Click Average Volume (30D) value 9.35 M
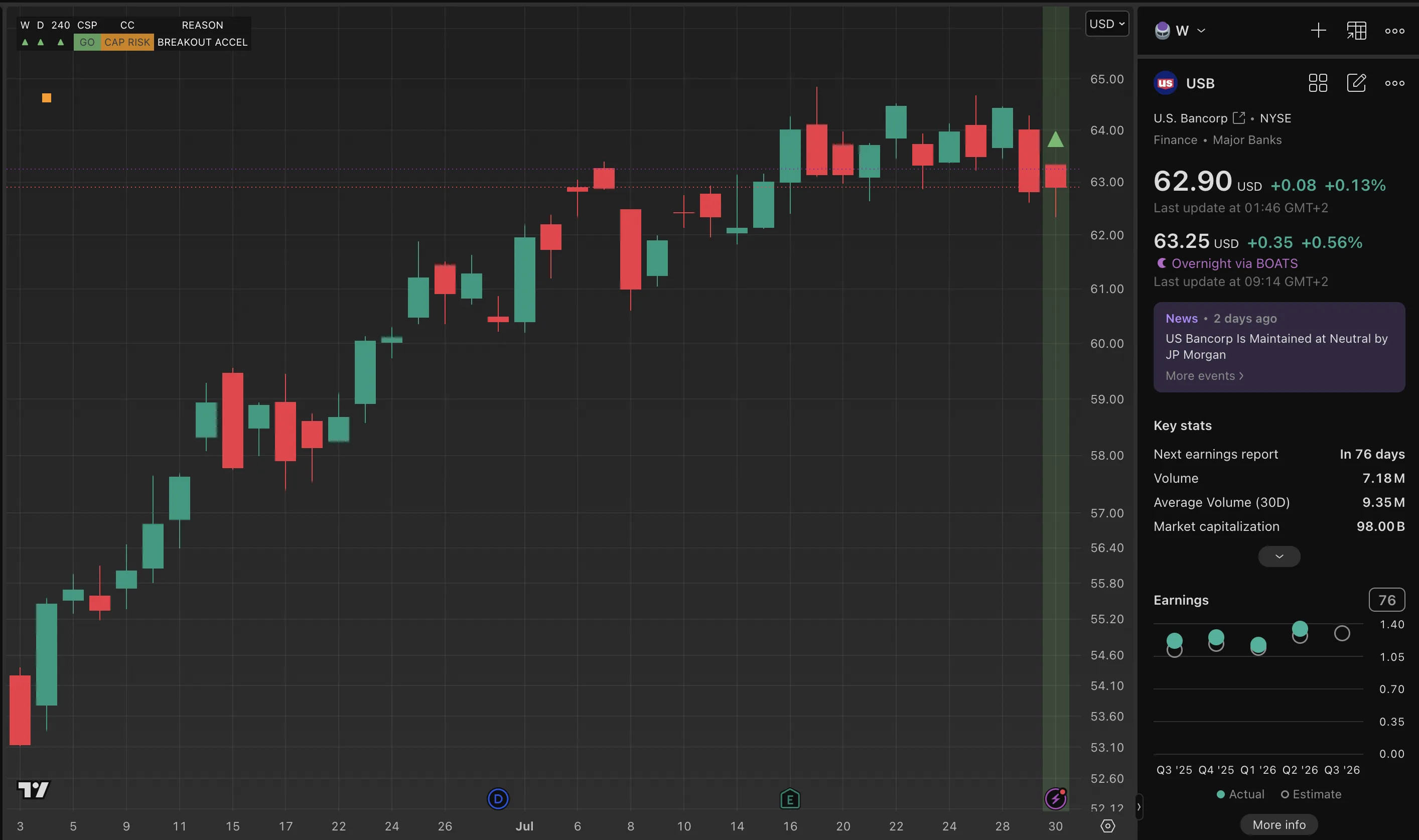The height and width of the screenshot is (840, 1419). coord(1383,502)
